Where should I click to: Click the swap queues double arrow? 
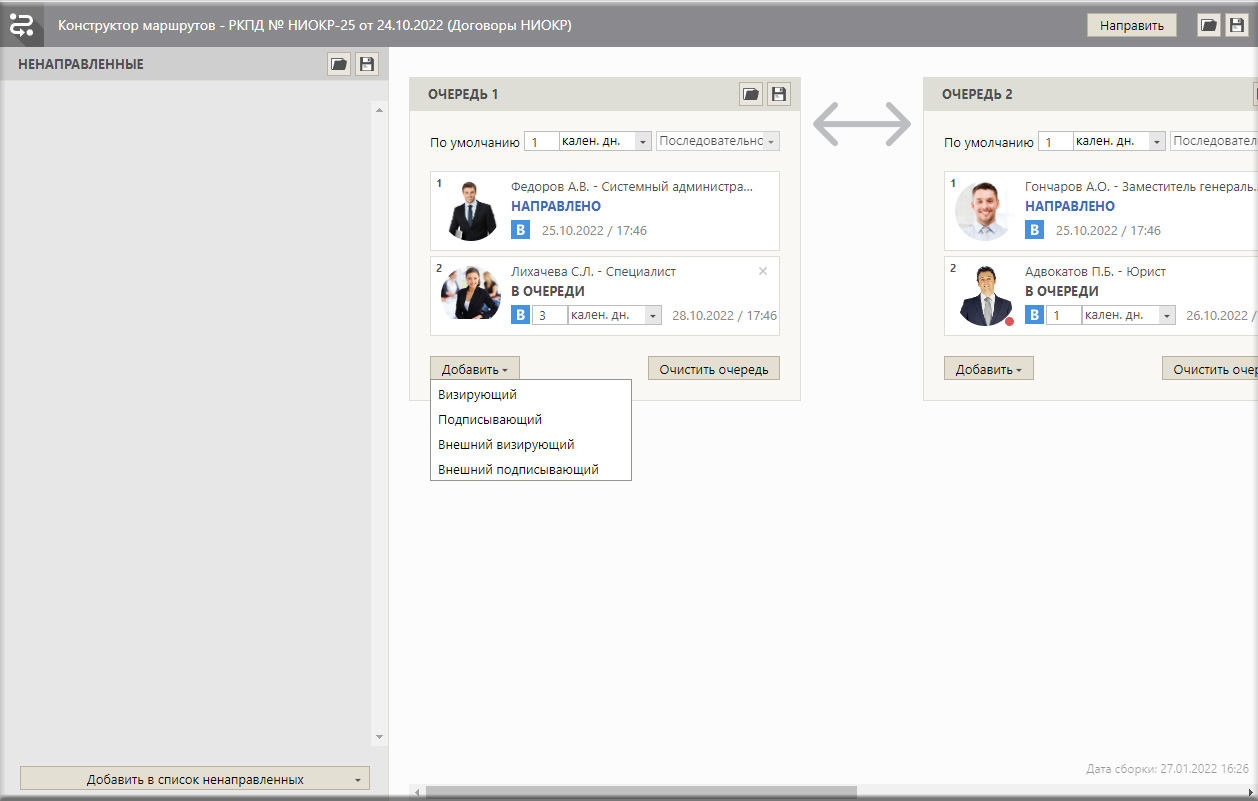tap(861, 123)
